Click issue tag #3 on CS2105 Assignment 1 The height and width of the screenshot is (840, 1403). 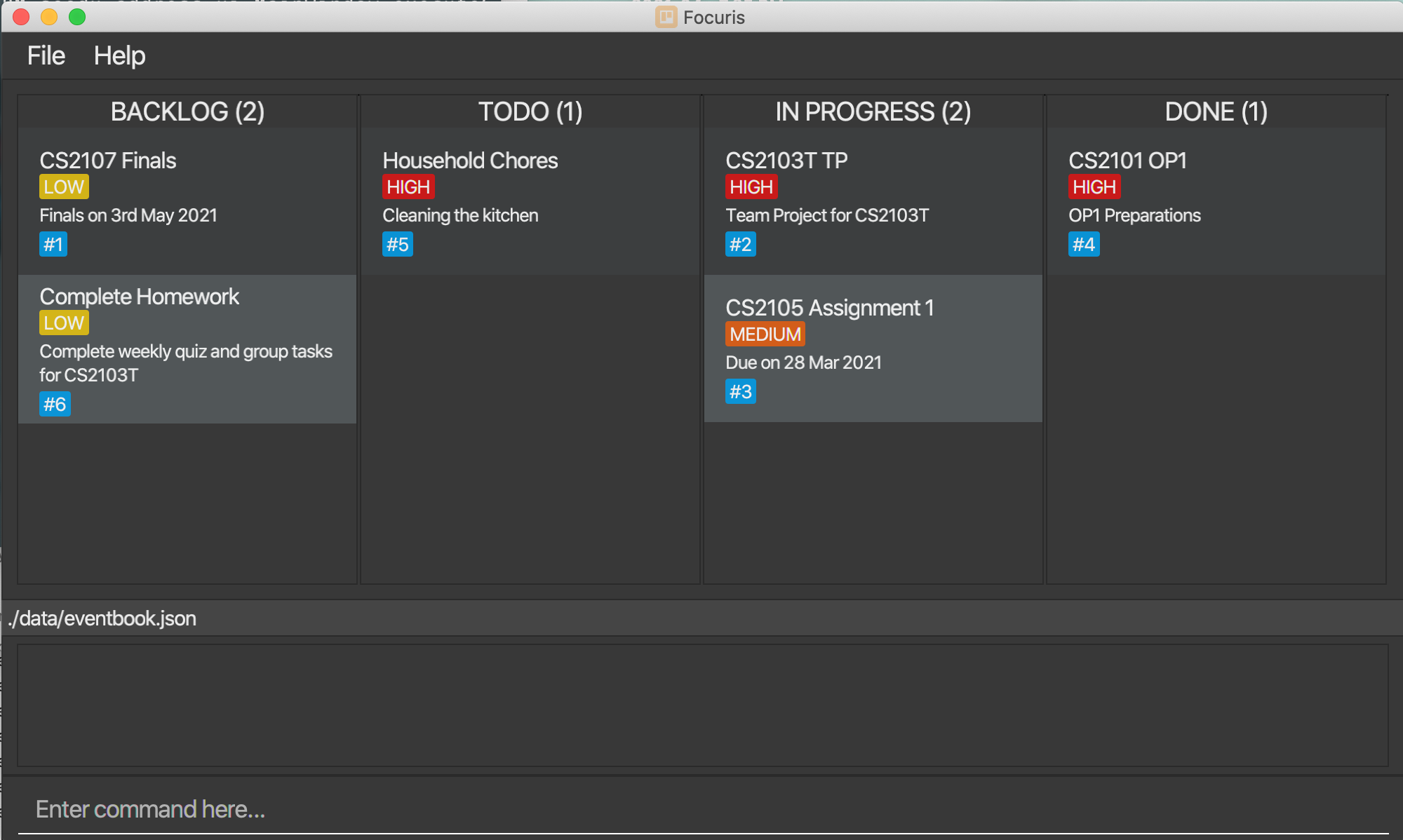740,392
